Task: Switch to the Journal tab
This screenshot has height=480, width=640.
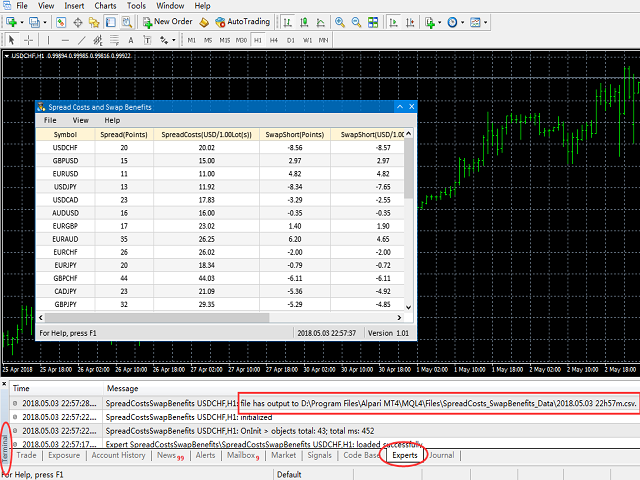Action: [442, 455]
